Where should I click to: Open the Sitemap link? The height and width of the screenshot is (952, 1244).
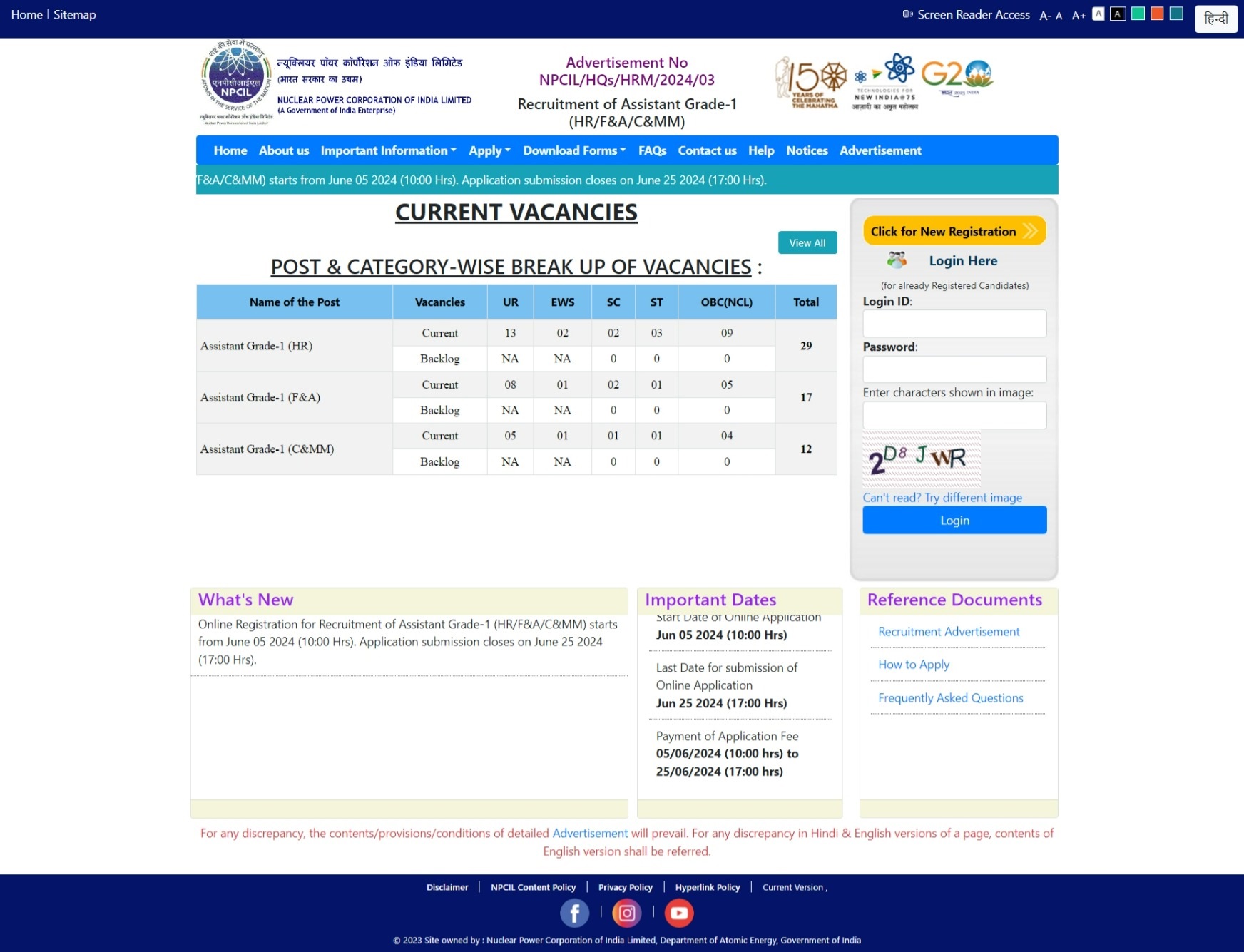[x=75, y=14]
